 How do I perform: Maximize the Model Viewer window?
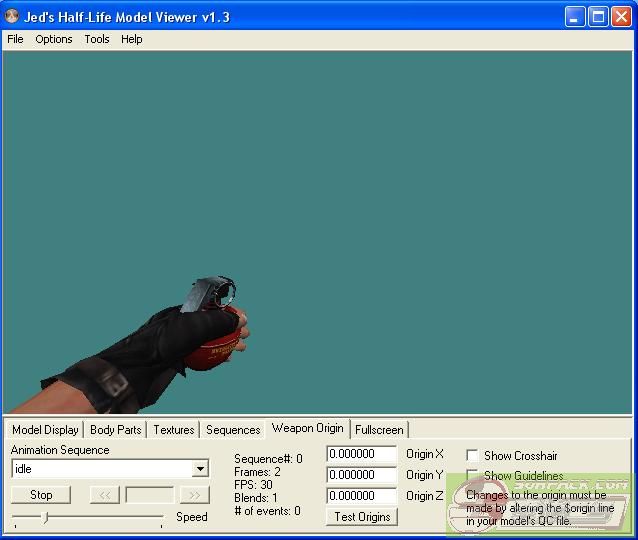598,17
